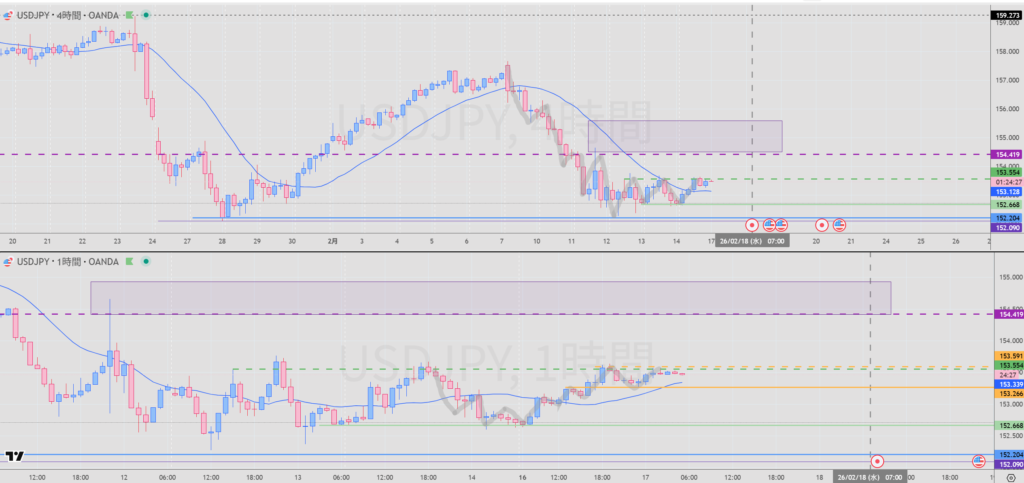The height and width of the screenshot is (483, 1024).
Task: Click the USDJPY symbol flag icon on 4-hour chart
Action: click(8, 15)
